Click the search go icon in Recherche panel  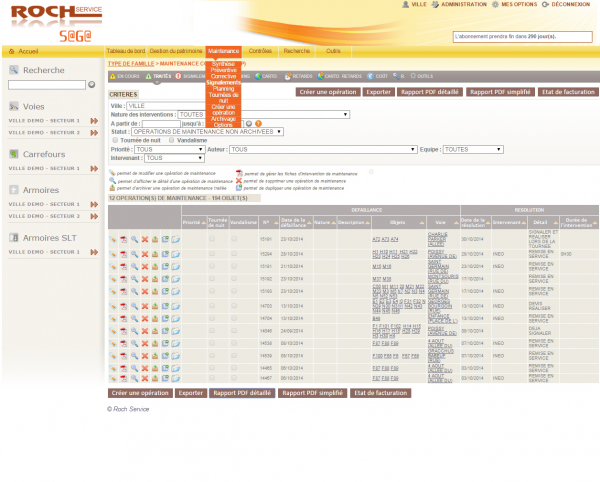pyautogui.click(x=93, y=85)
